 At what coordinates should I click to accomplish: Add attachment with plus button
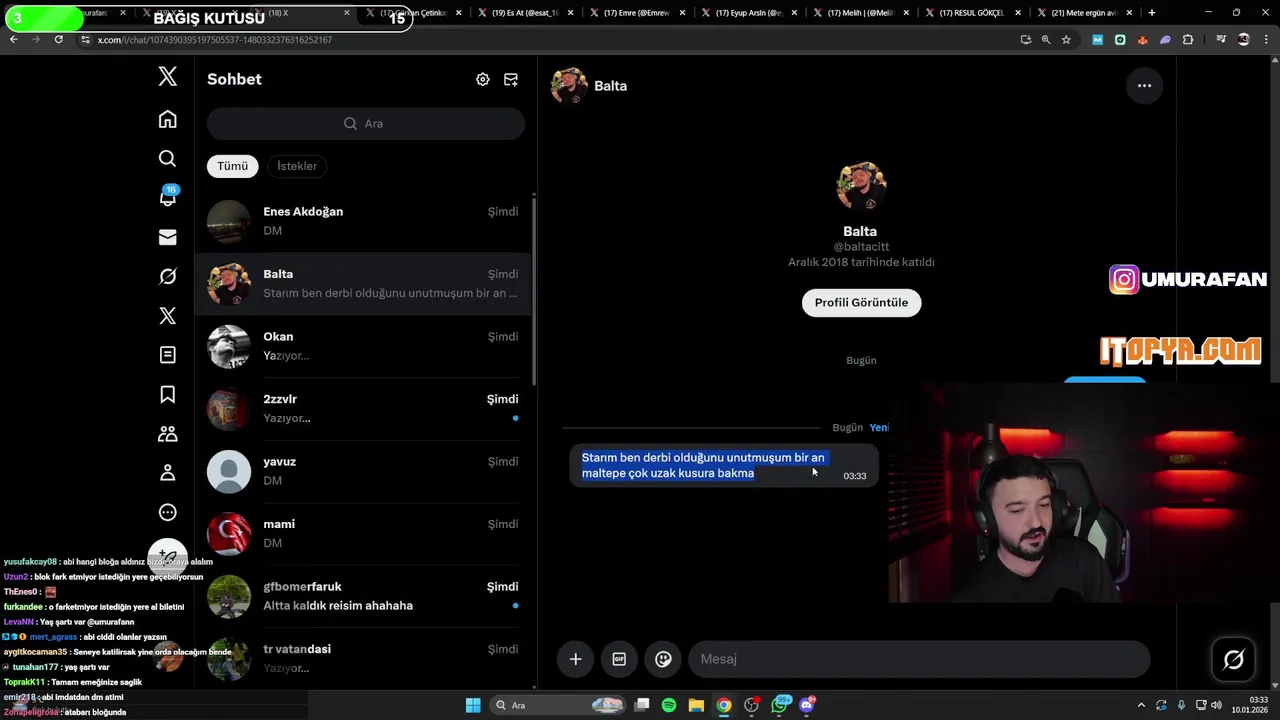575,659
